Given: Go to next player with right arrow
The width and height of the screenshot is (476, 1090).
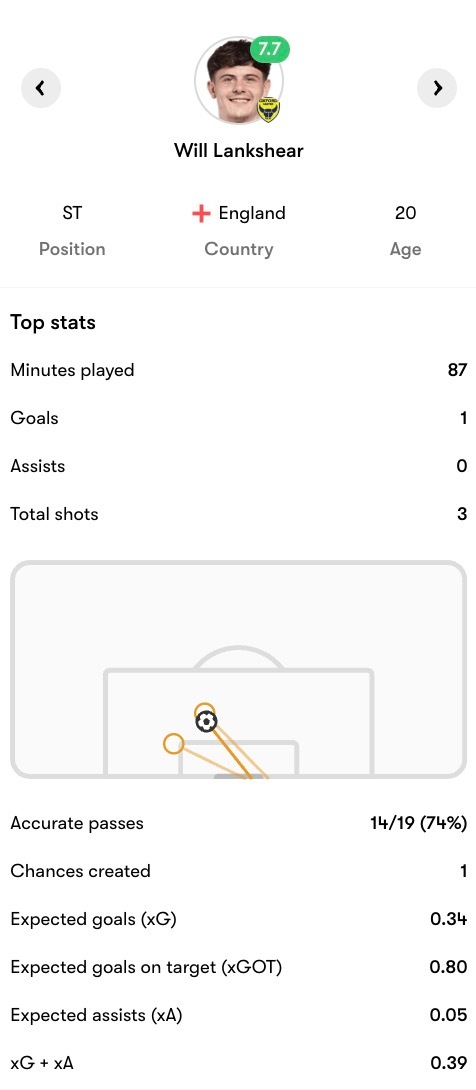Looking at the screenshot, I should click(437, 88).
